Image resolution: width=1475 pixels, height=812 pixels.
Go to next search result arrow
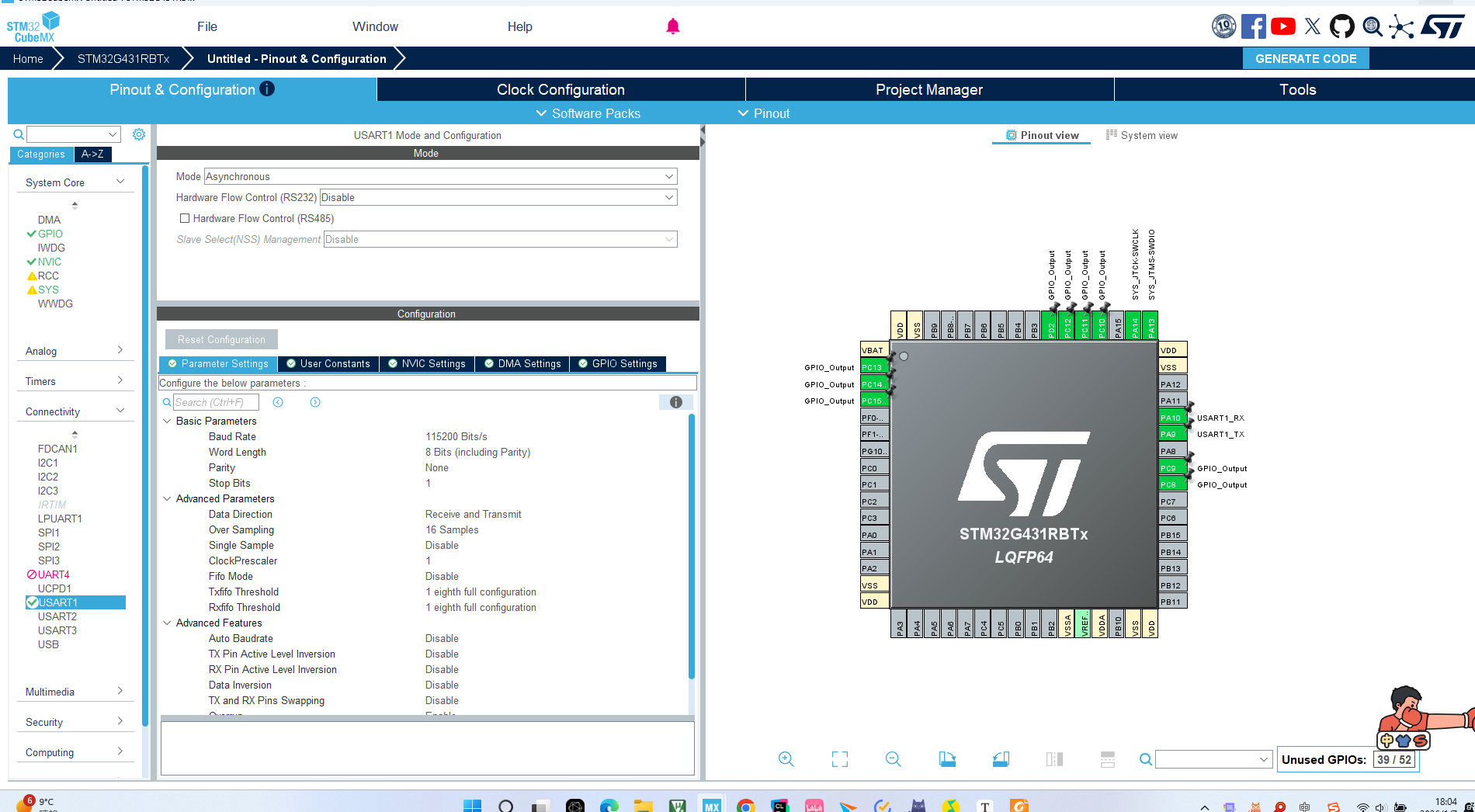click(x=315, y=402)
